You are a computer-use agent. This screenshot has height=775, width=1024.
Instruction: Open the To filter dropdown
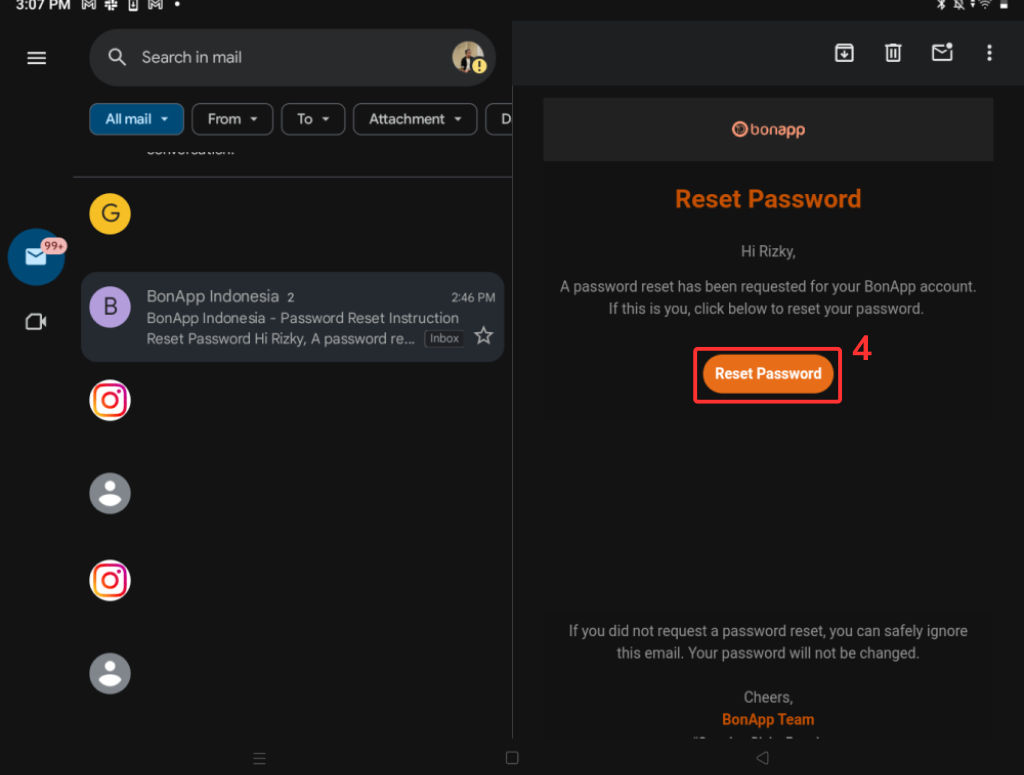tap(313, 119)
